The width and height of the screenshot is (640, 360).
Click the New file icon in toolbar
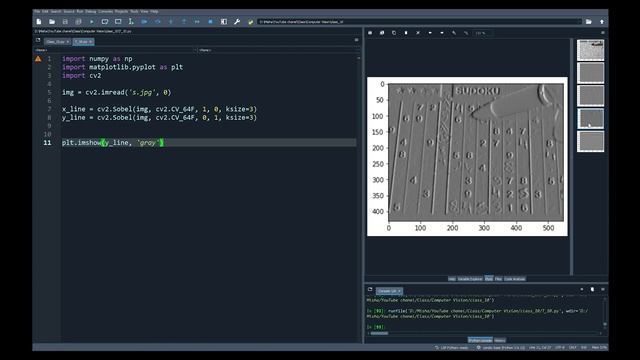coord(39,22)
